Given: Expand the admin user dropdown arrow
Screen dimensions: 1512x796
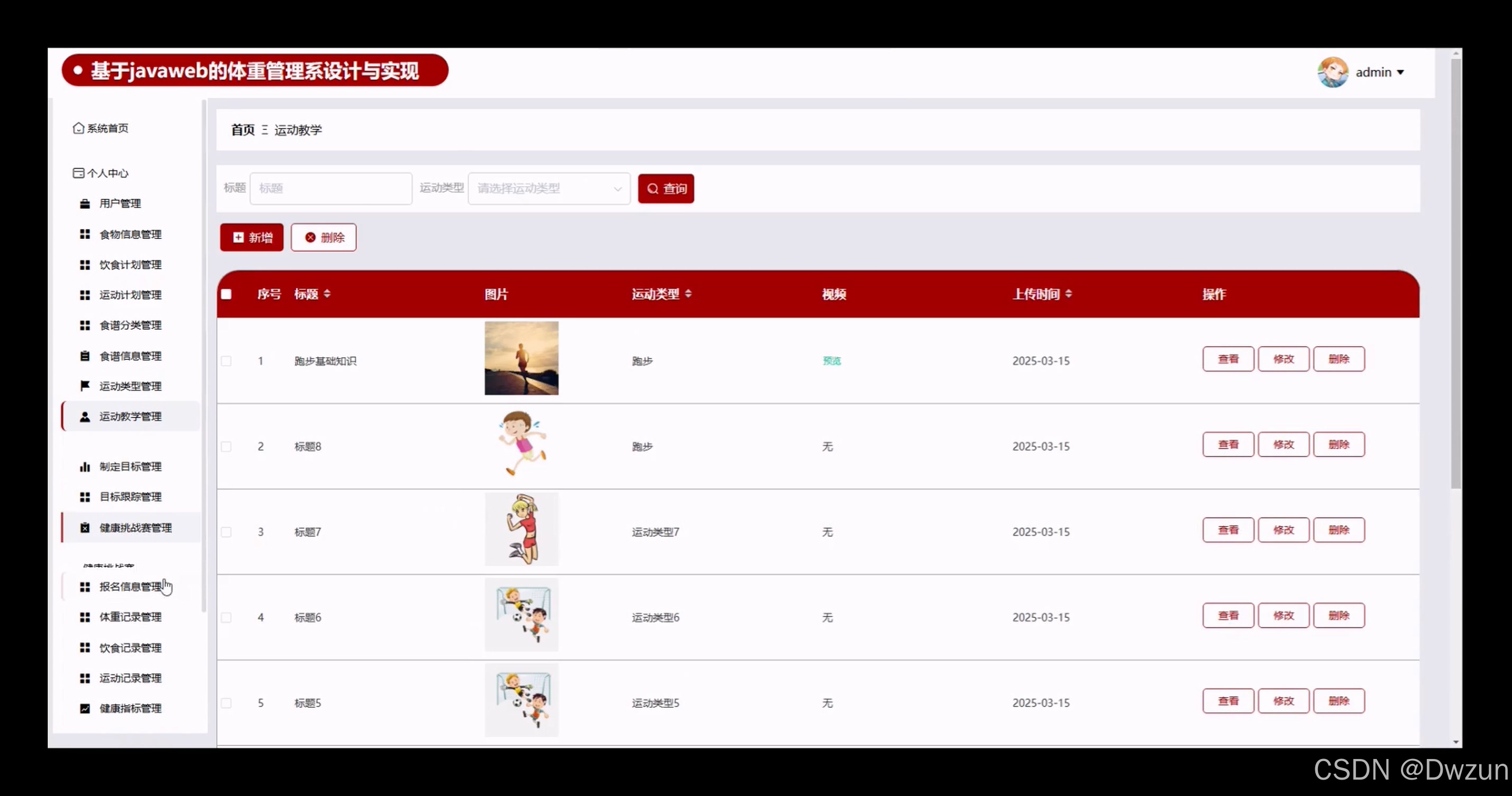Looking at the screenshot, I should [1400, 72].
